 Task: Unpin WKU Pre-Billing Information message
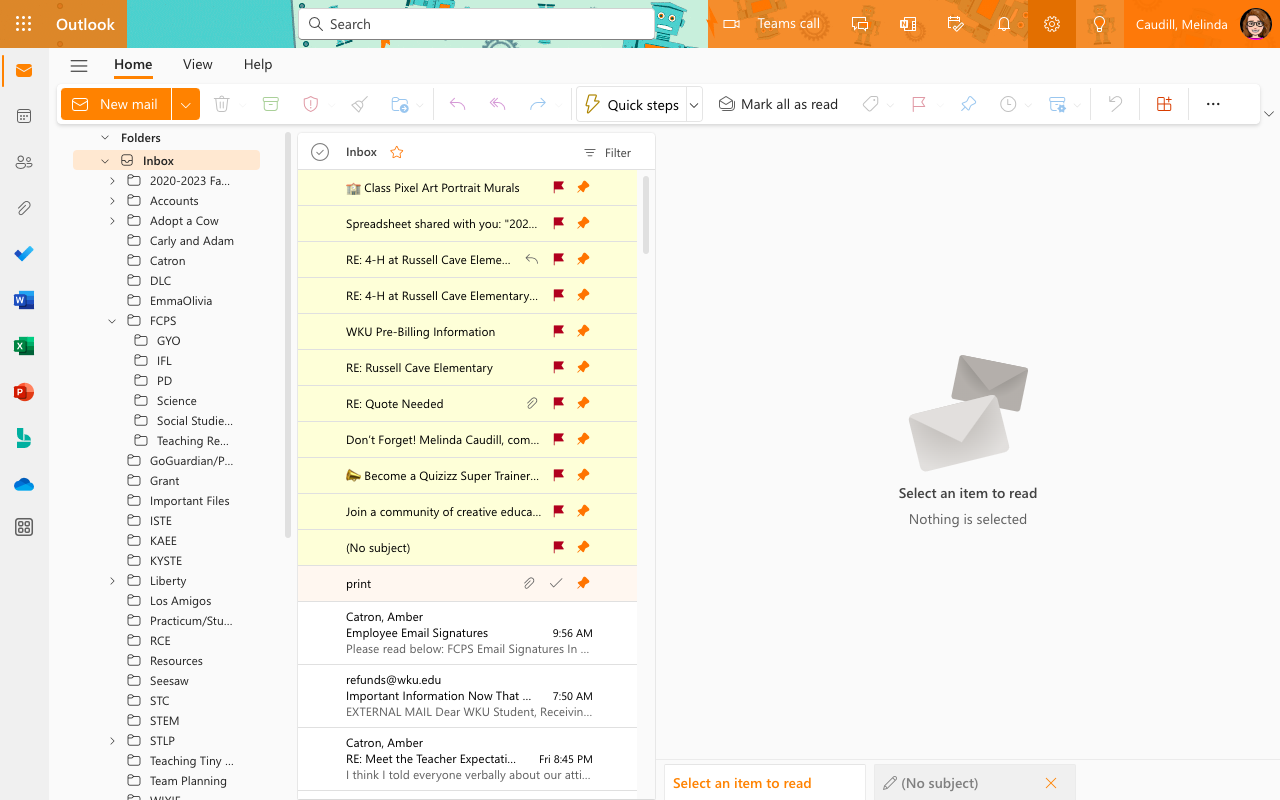point(583,331)
